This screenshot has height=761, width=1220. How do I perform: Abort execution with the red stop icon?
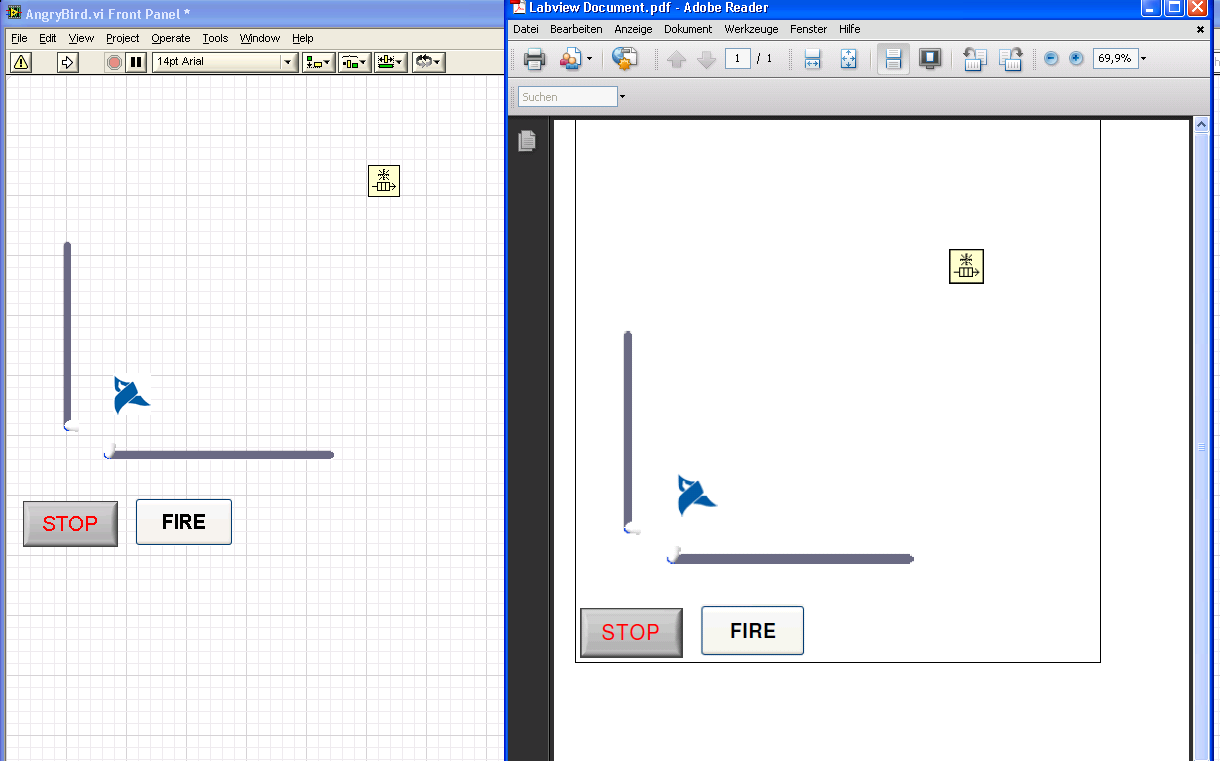coord(115,62)
